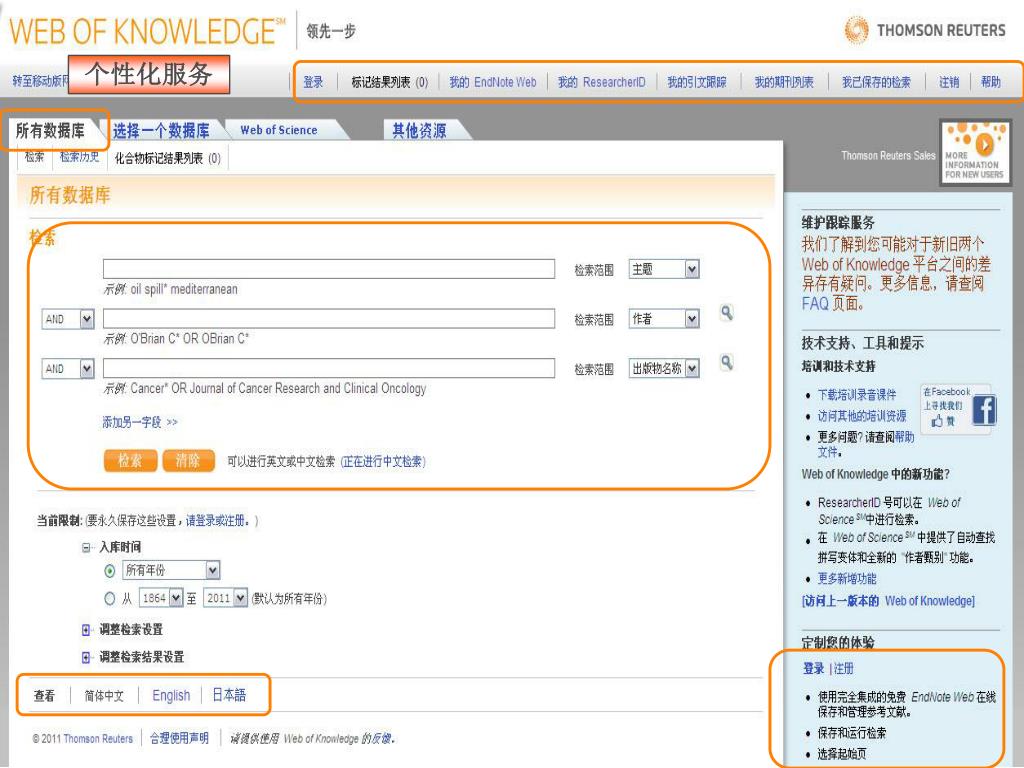This screenshot has width=1024, height=768.
Task: Click the publication name input field
Action: point(329,368)
